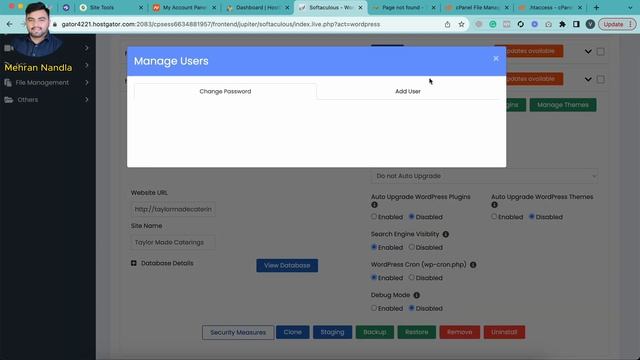Viewport: 640px width, 360px height.
Task: Click the Clone button
Action: click(293, 332)
